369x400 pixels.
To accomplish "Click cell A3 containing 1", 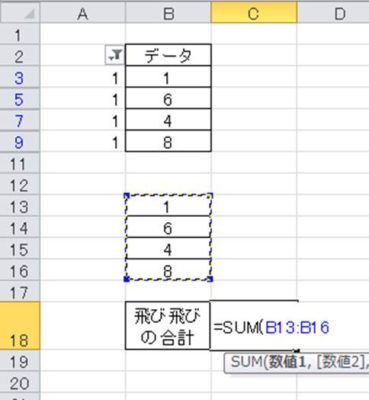I will coord(83,77).
